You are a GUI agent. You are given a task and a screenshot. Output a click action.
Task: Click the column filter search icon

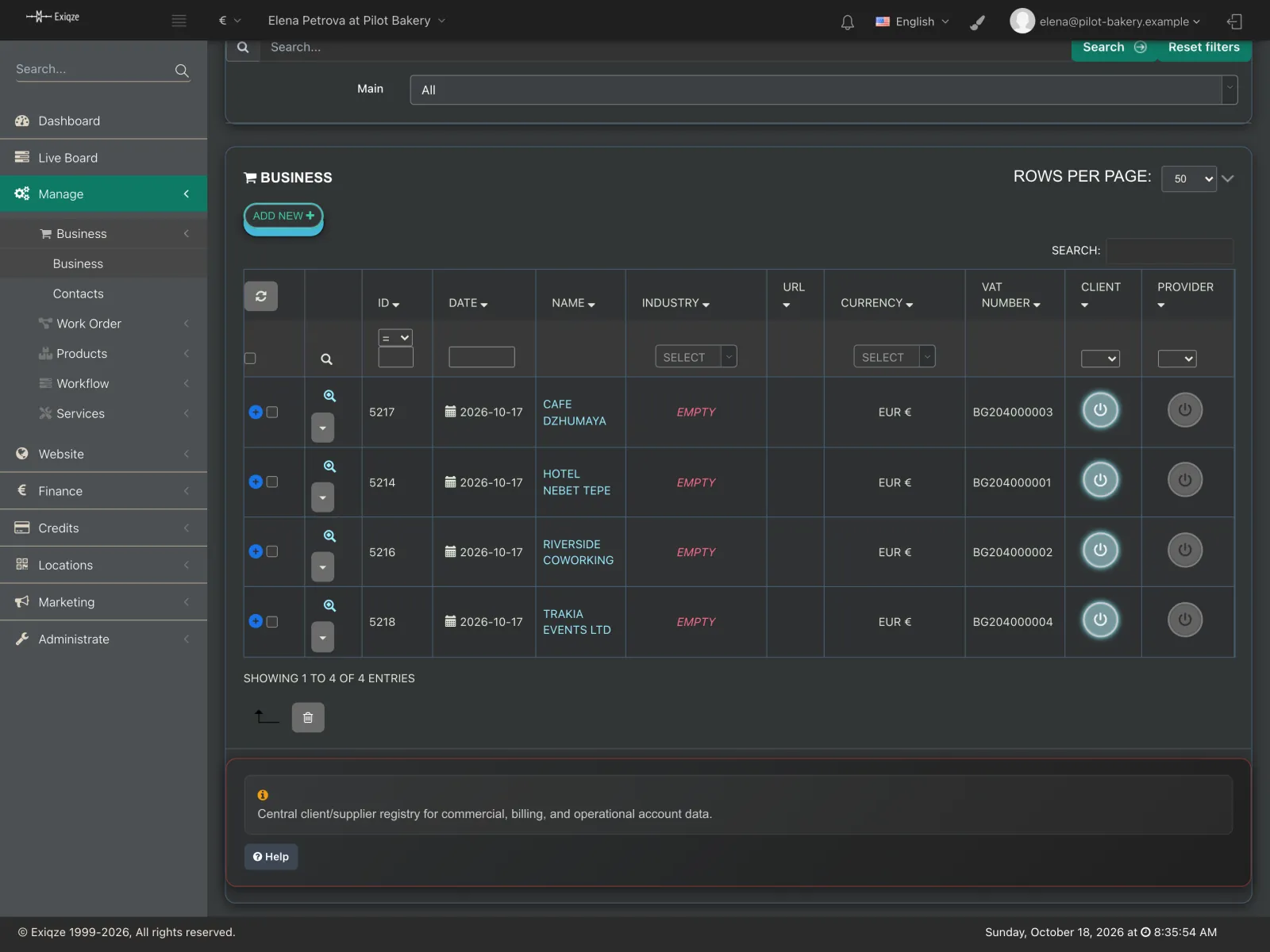(326, 359)
